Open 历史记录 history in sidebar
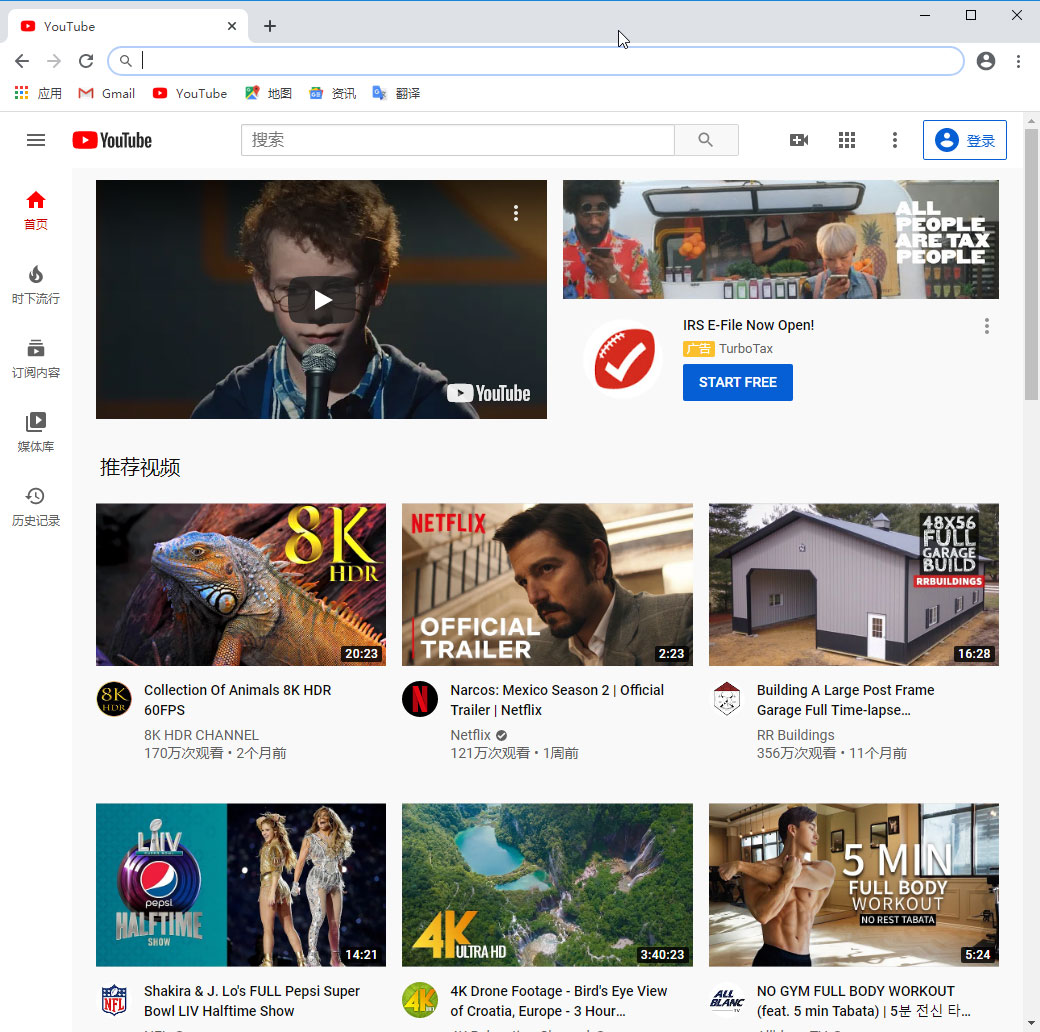This screenshot has height=1032, width=1040. [36, 507]
